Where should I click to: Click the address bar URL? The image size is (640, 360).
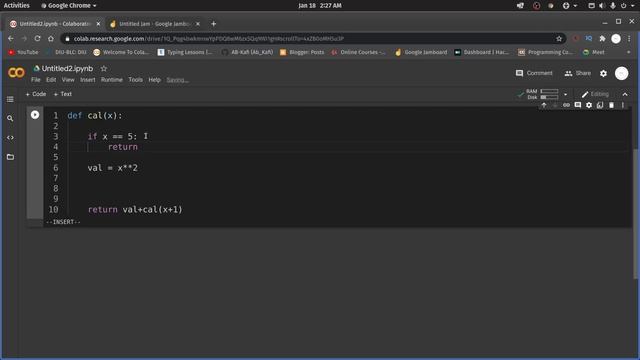pyautogui.click(x=209, y=39)
